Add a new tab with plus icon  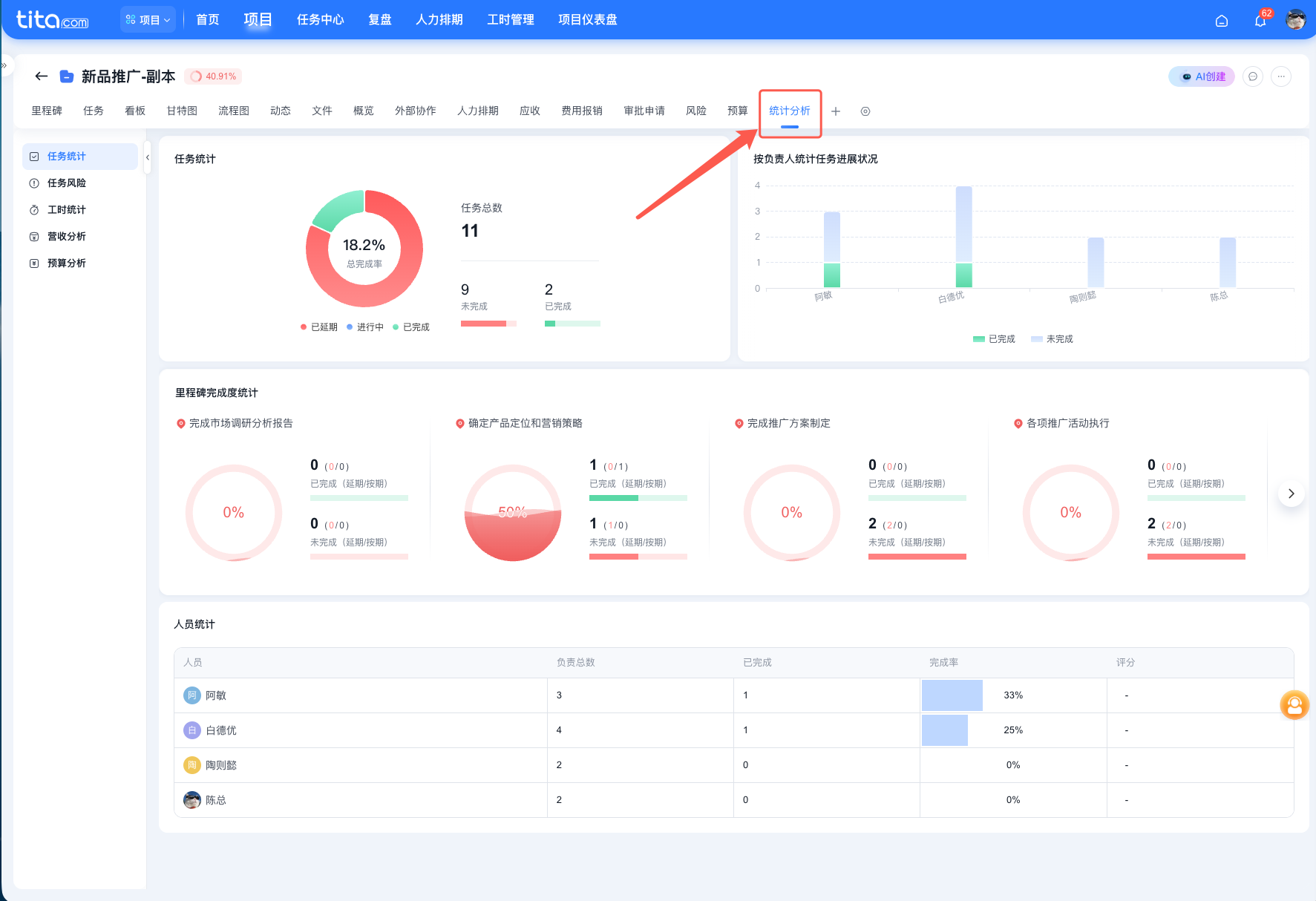pyautogui.click(x=836, y=111)
